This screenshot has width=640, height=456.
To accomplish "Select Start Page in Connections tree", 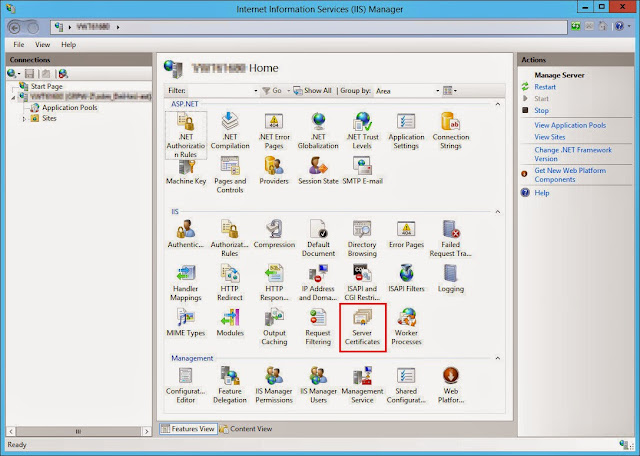I will coord(46,87).
